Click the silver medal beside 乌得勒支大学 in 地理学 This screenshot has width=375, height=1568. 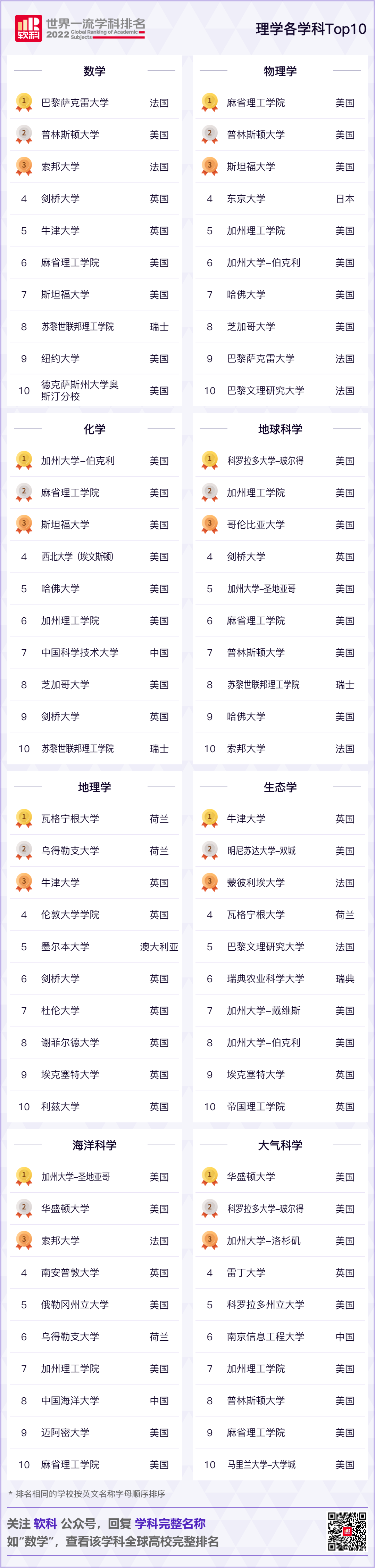[x=24, y=850]
